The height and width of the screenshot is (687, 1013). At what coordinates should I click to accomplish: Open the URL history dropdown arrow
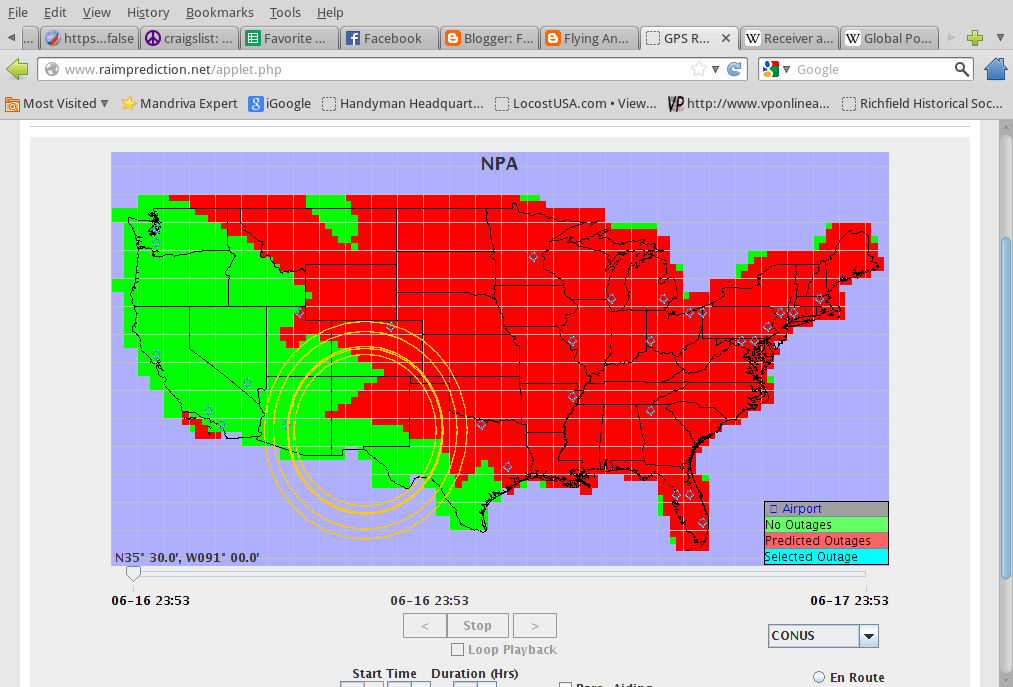pos(715,69)
